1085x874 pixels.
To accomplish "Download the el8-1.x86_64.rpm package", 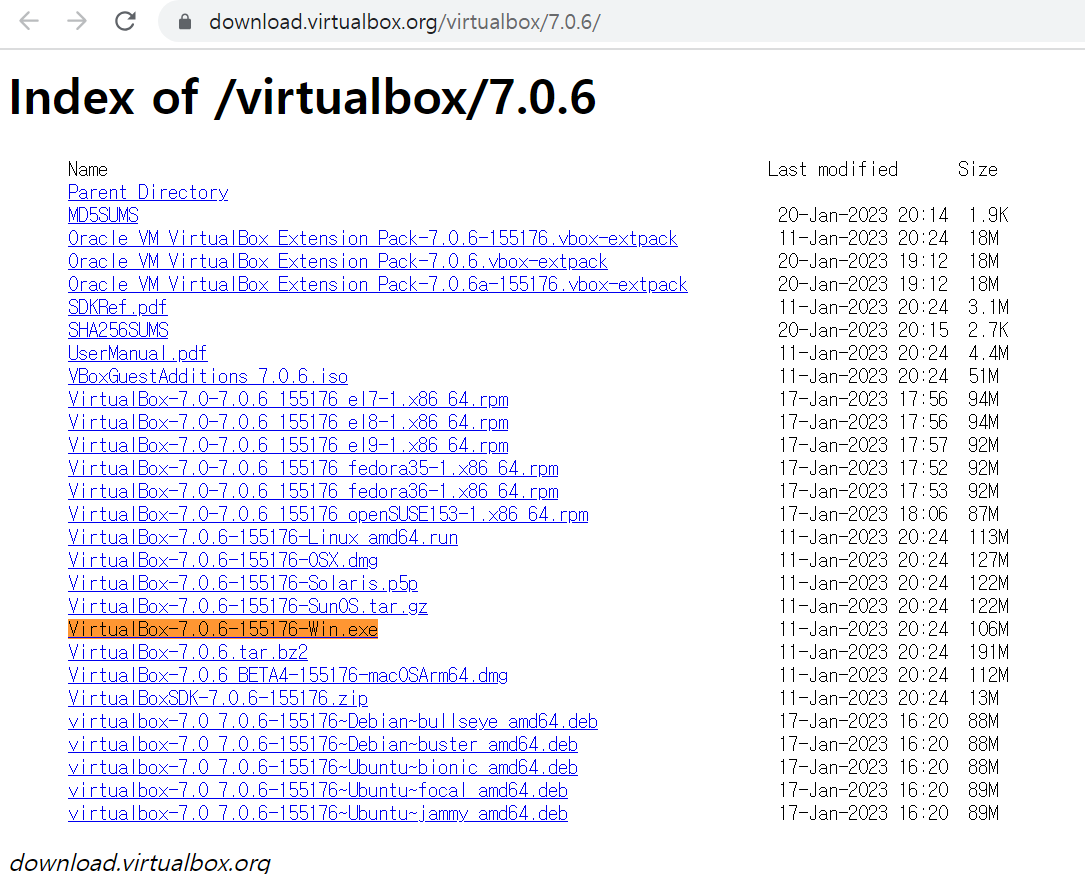I will coord(288,422).
